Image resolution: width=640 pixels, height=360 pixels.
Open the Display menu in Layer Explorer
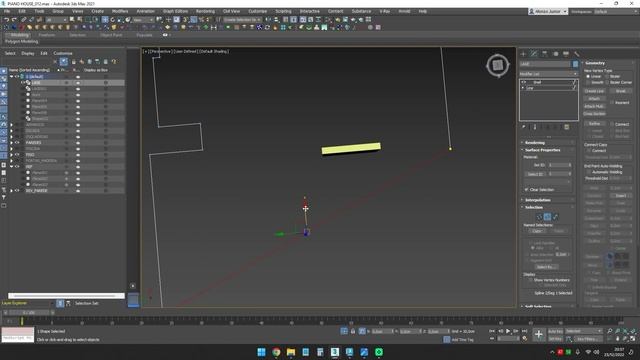click(x=28, y=53)
